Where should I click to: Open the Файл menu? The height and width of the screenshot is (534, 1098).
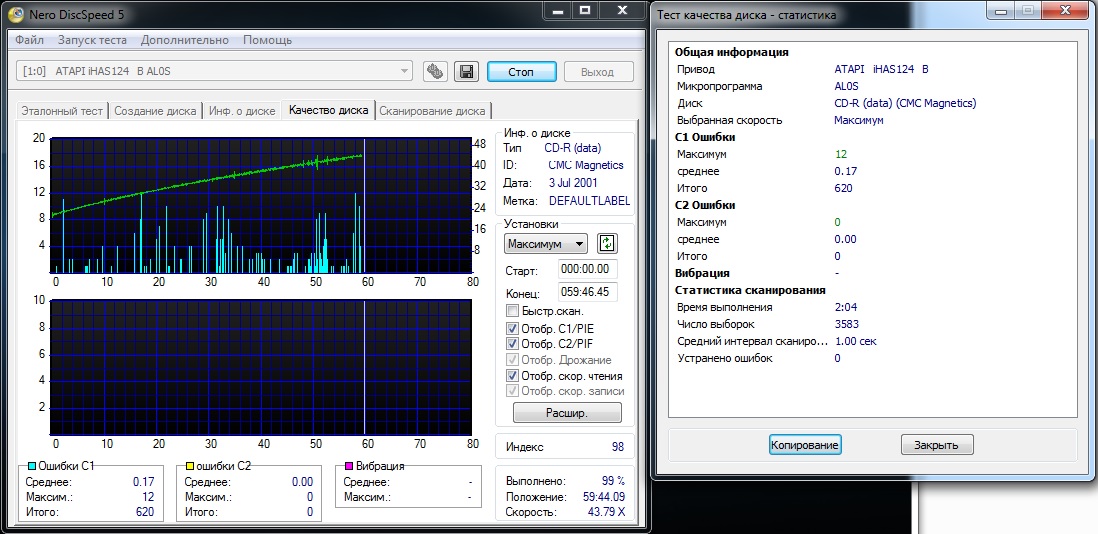tap(29, 40)
